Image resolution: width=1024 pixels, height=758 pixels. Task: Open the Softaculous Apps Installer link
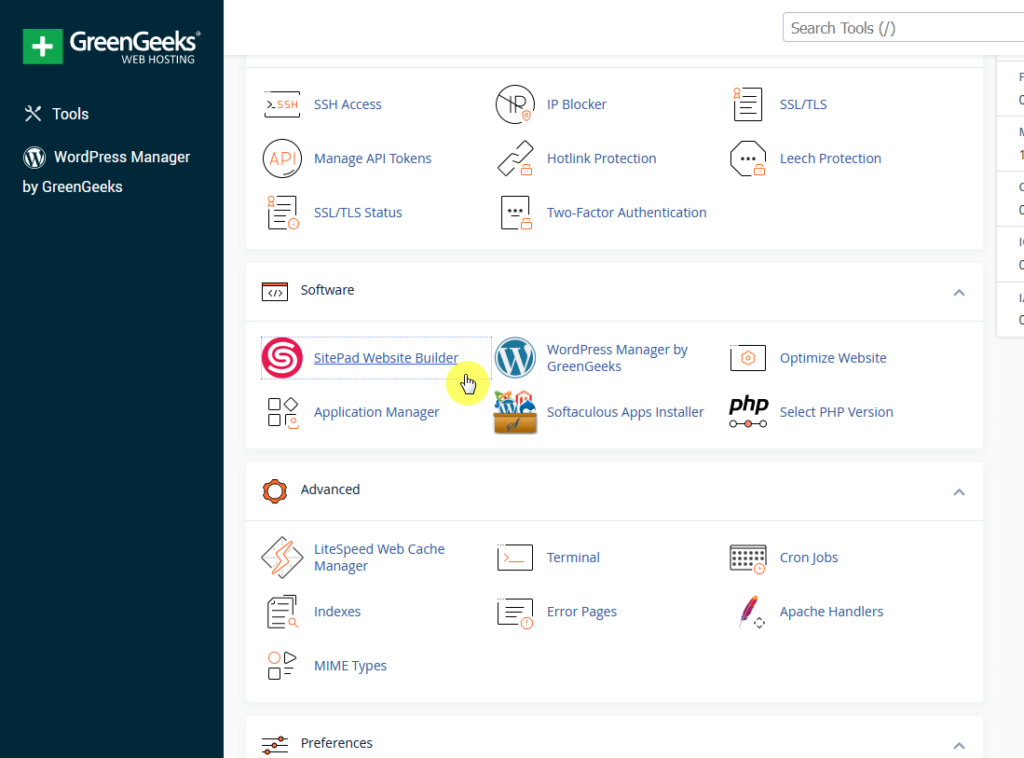pyautogui.click(x=626, y=412)
